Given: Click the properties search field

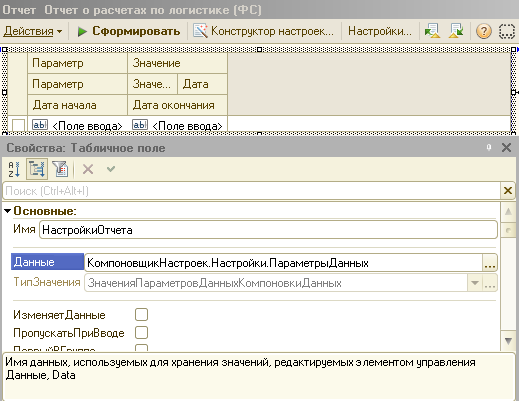Looking at the screenshot, I should (251, 191).
